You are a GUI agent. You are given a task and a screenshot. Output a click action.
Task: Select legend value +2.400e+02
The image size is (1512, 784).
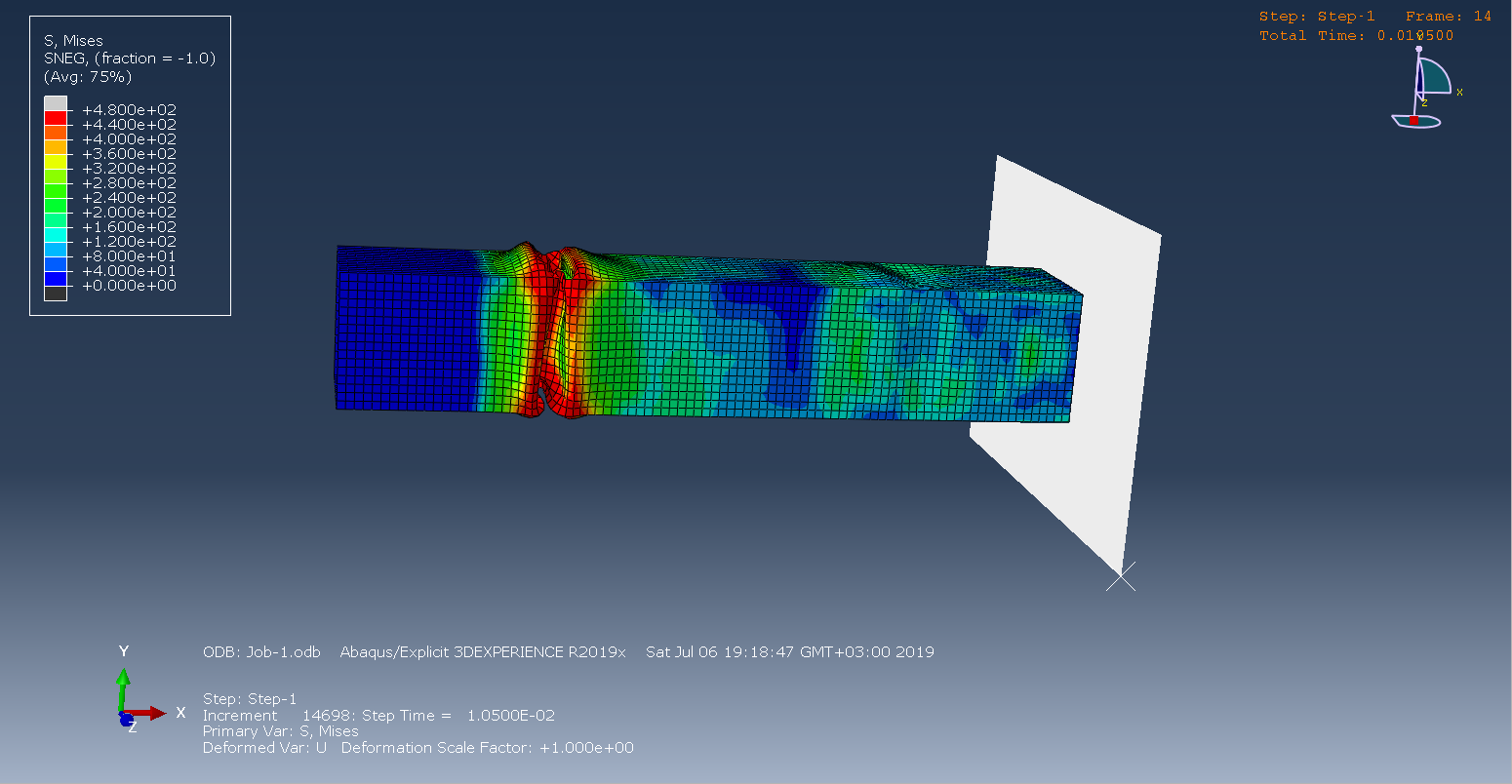(129, 198)
